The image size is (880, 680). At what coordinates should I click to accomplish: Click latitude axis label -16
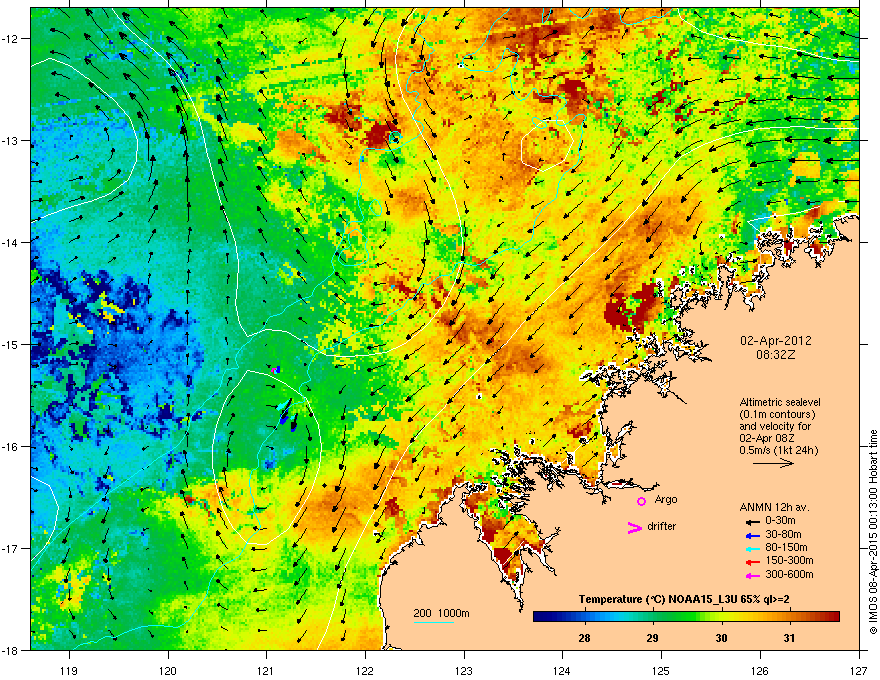pos(12,447)
